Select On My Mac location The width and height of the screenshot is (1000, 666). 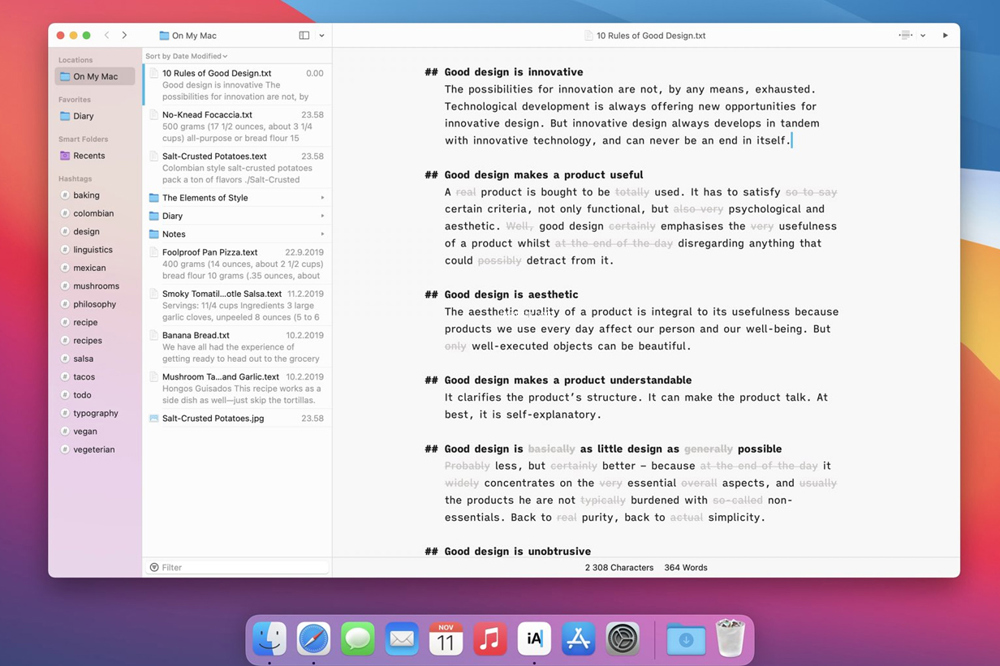click(95, 77)
